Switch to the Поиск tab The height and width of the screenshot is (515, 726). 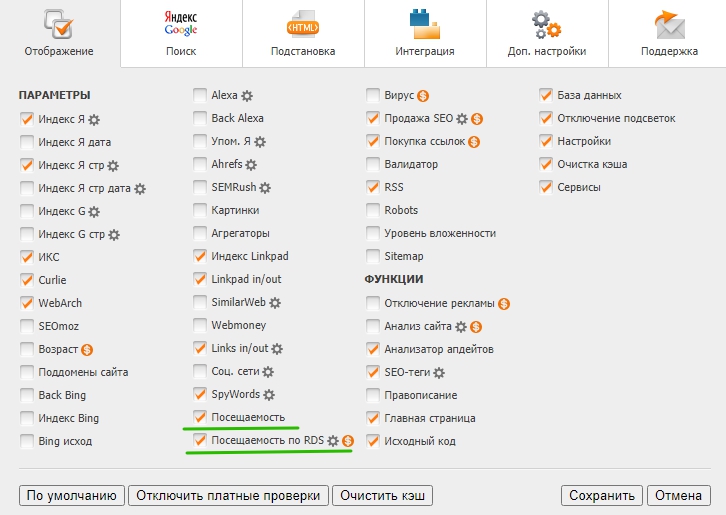(181, 33)
